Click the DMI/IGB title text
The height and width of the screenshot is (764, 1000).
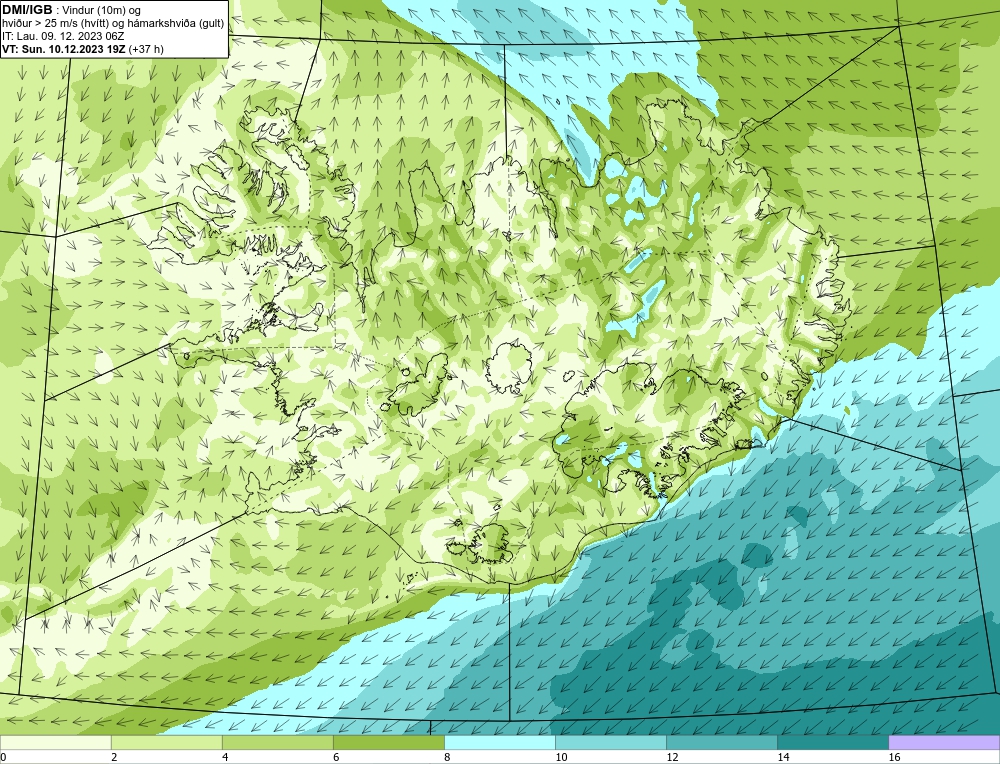pos(27,9)
